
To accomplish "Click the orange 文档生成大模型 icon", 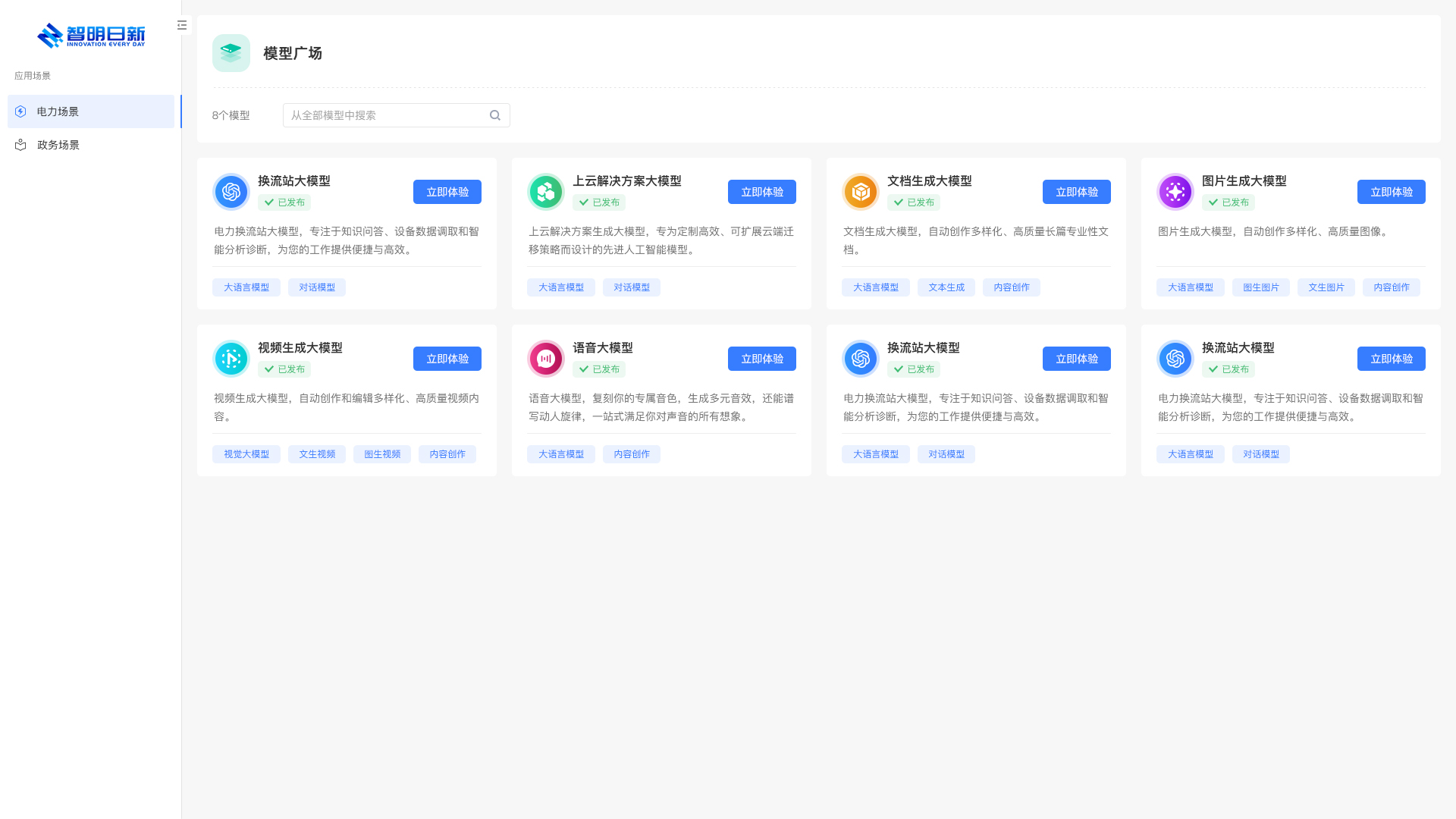I will point(861,192).
